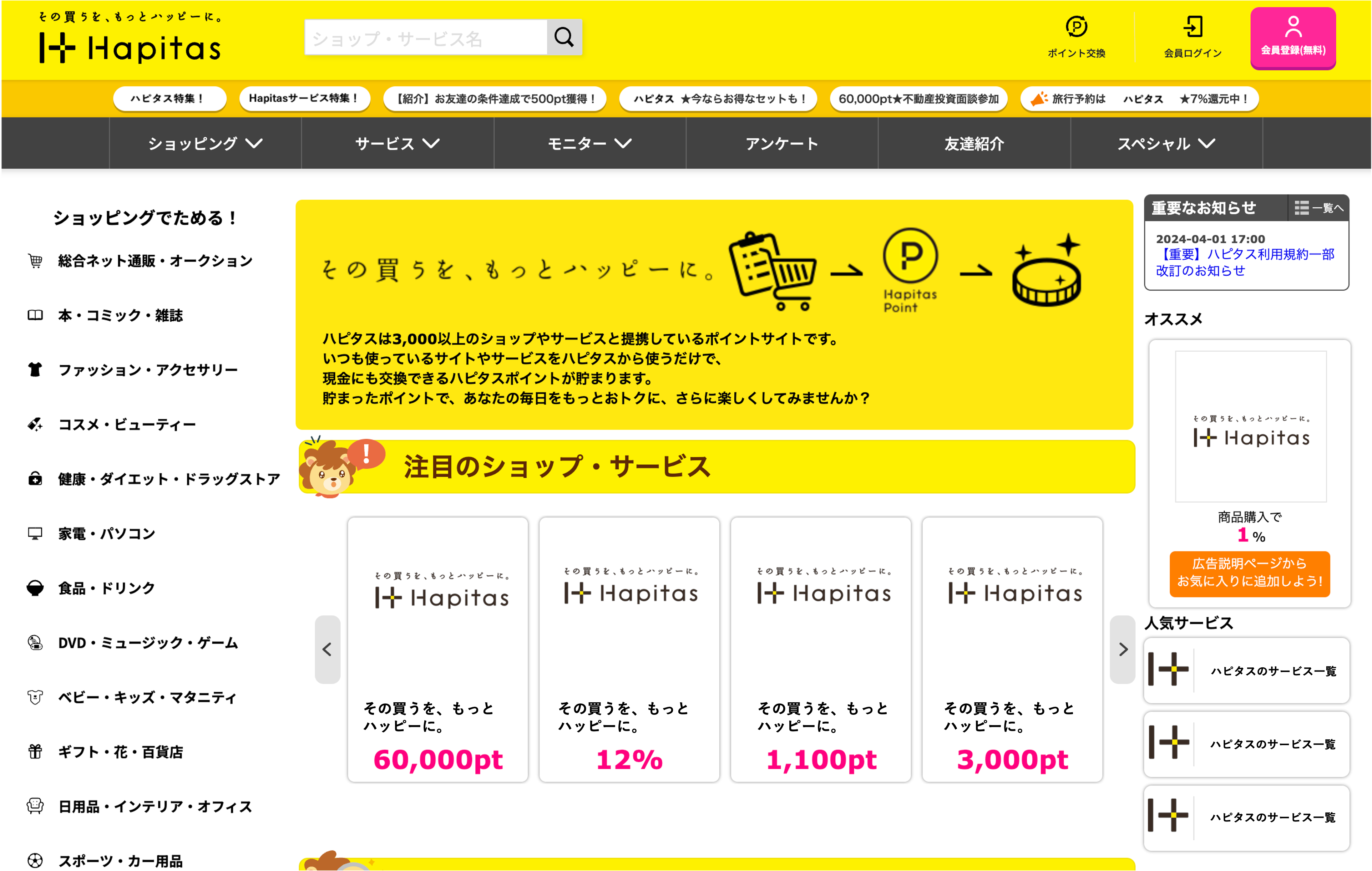Expand the ショッピング dropdown menu

click(x=205, y=143)
